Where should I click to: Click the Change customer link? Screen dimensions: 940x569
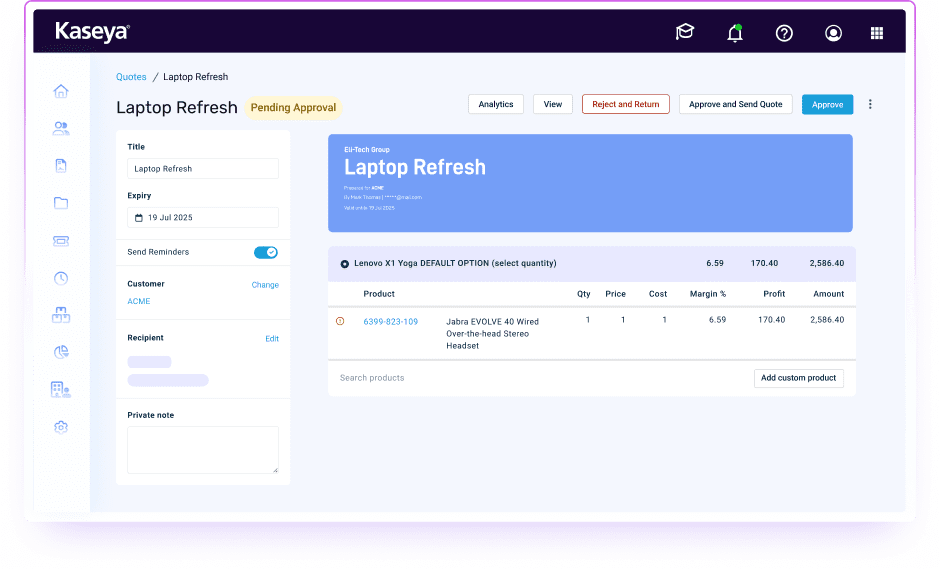(x=265, y=285)
